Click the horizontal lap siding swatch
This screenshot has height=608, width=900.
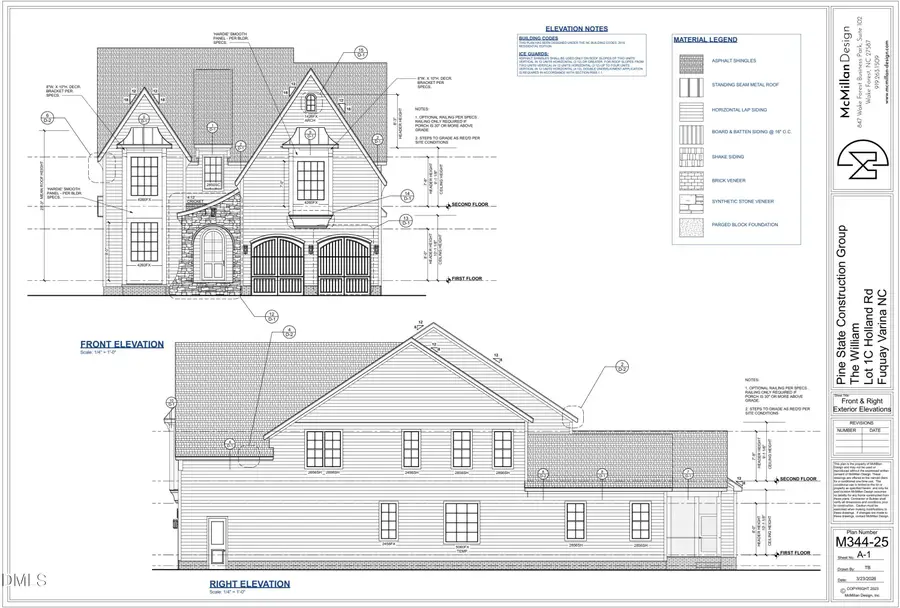pyautogui.click(x=691, y=111)
